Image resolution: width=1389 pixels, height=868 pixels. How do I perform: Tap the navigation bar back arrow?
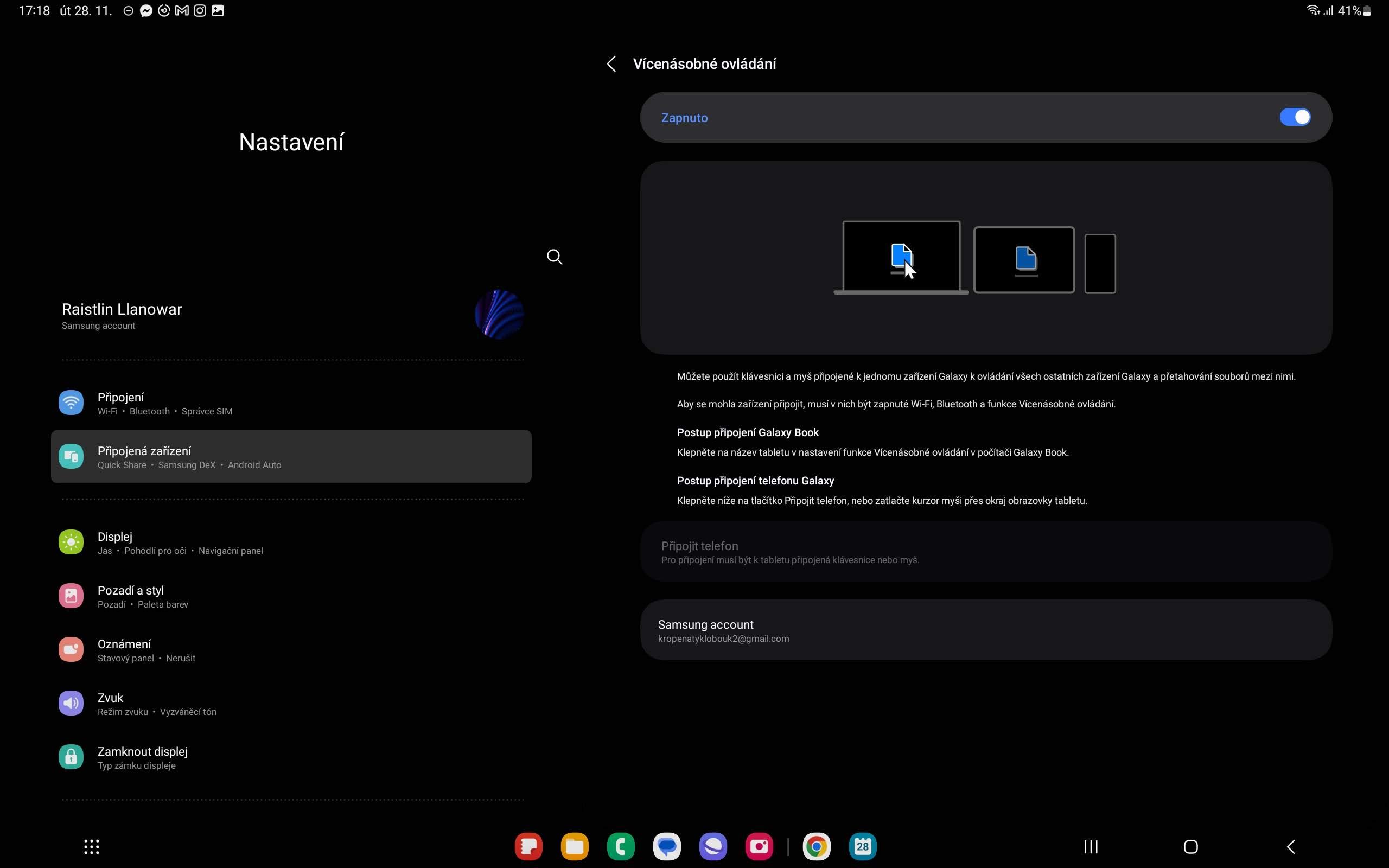click(x=1291, y=847)
